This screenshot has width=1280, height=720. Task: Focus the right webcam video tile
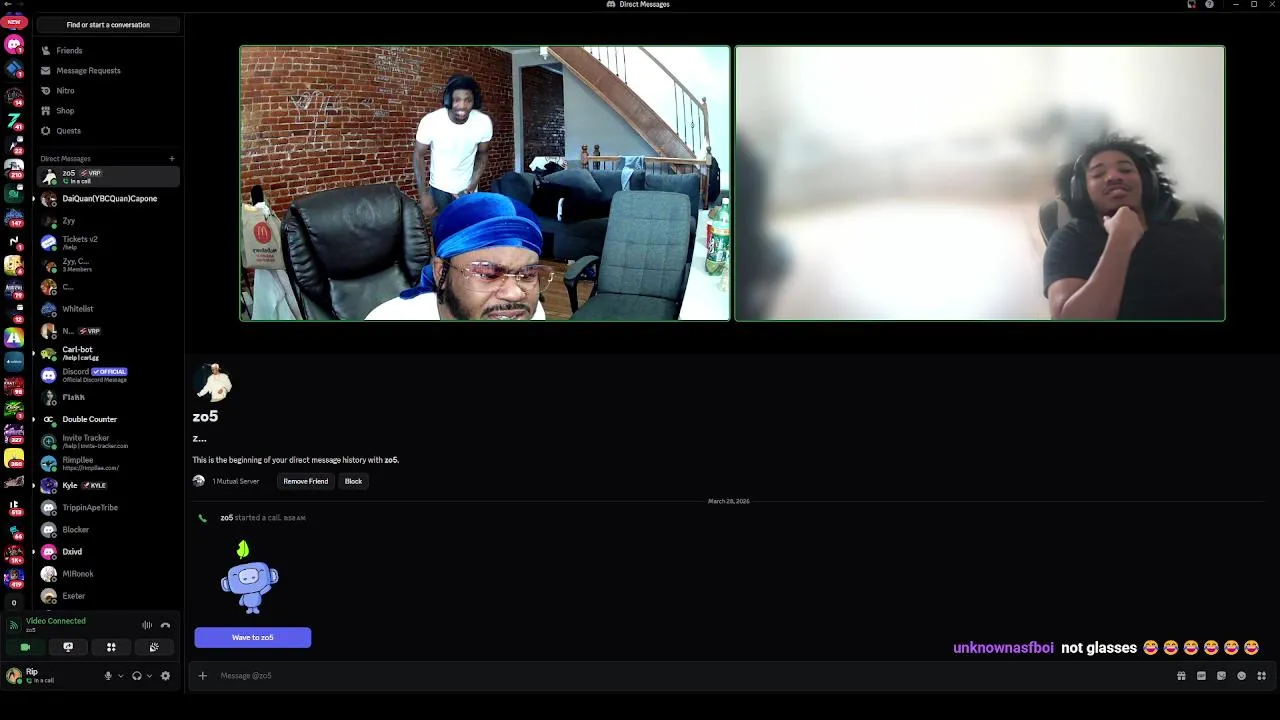[980, 183]
